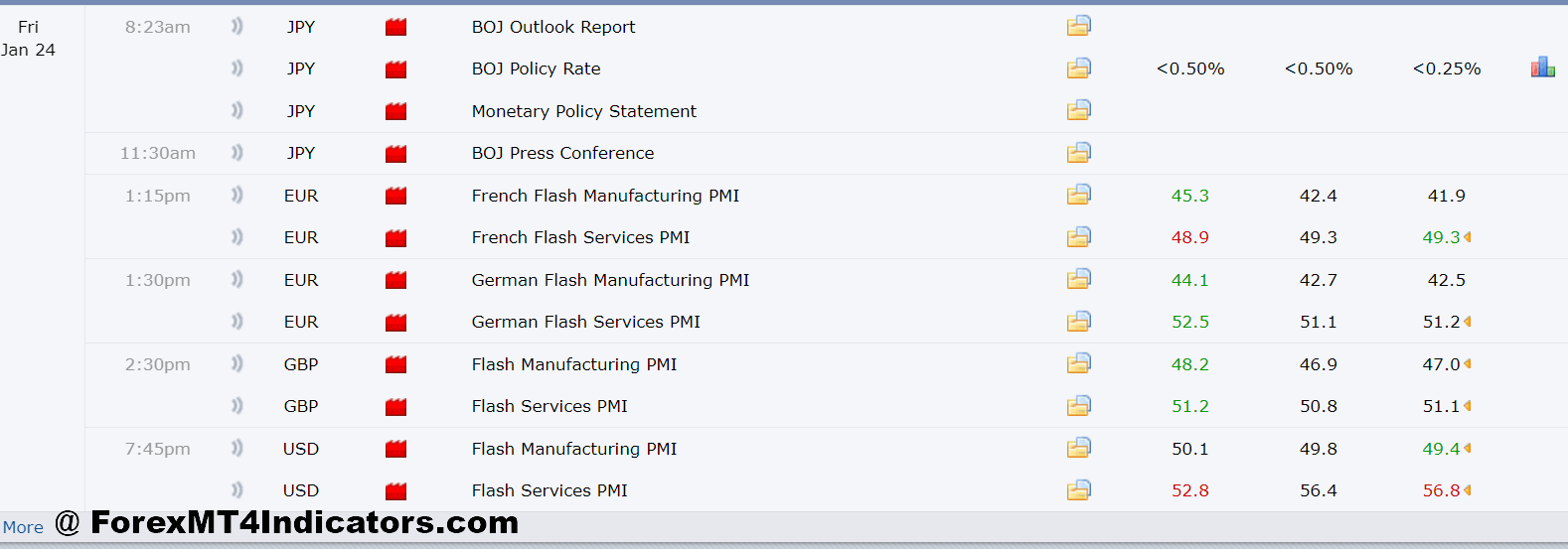Expand revision arrow next to German Services 51.2
This screenshot has width=1568, height=549.
1468,322
